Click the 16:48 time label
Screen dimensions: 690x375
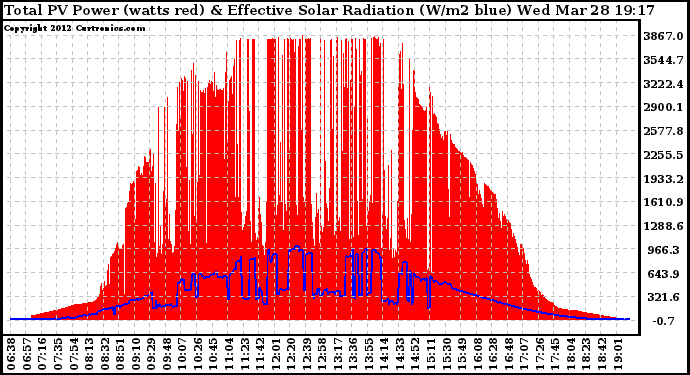click(510, 353)
